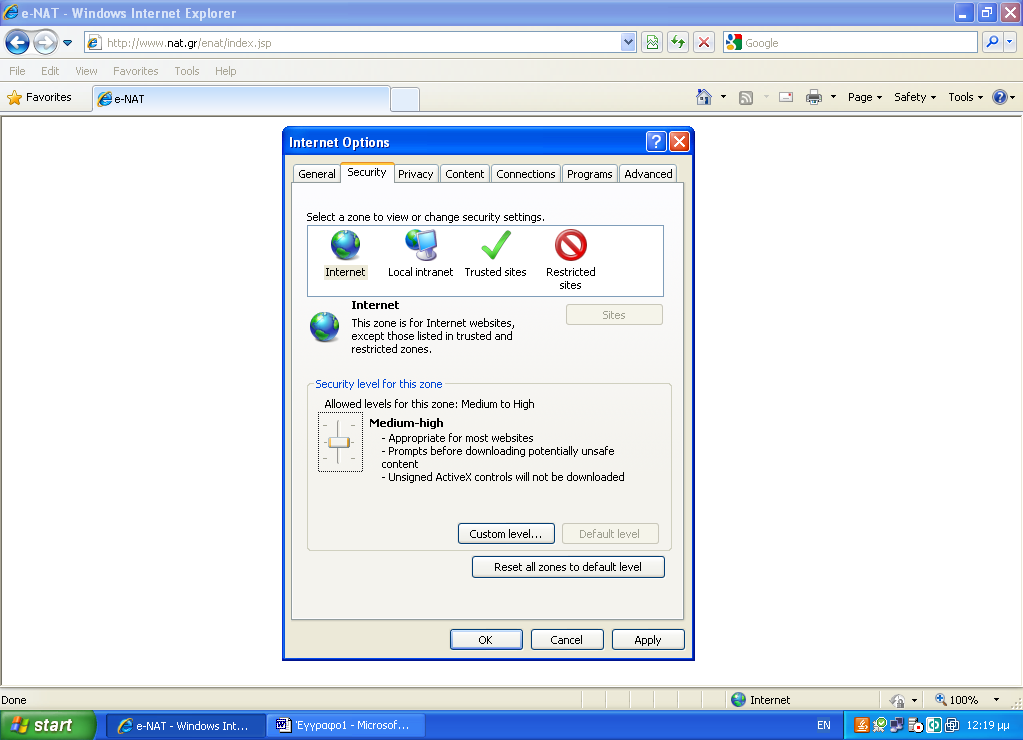
Task: Open the Favorites menu in the menu bar
Action: 136,71
